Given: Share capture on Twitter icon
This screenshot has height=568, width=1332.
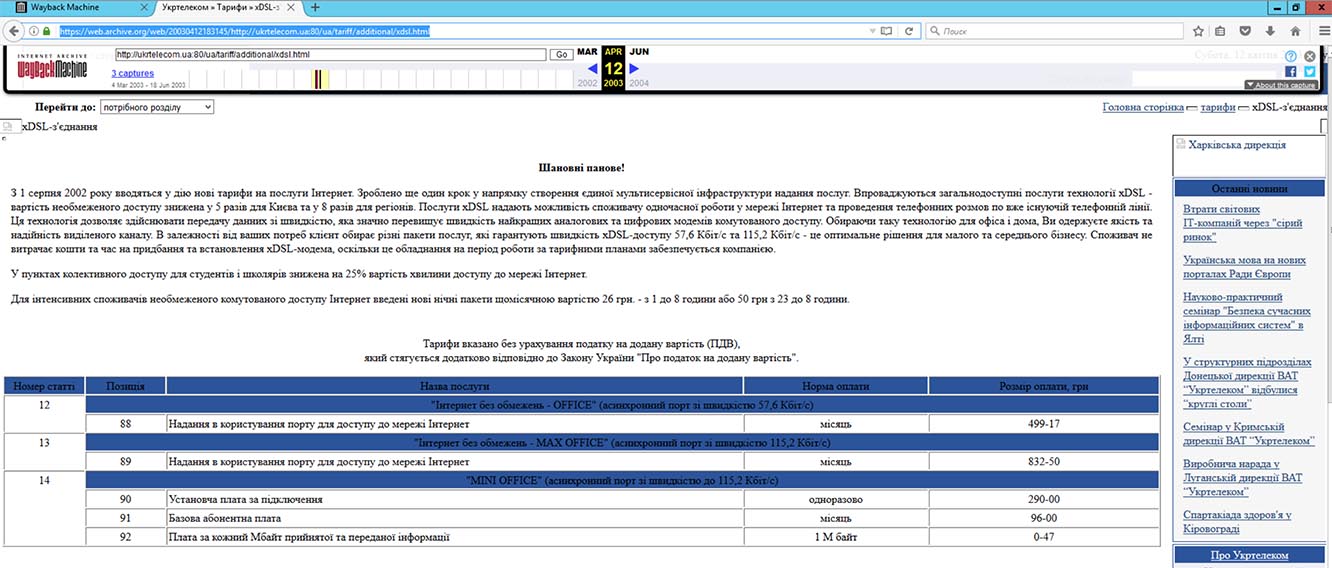Looking at the screenshot, I should (1310, 72).
